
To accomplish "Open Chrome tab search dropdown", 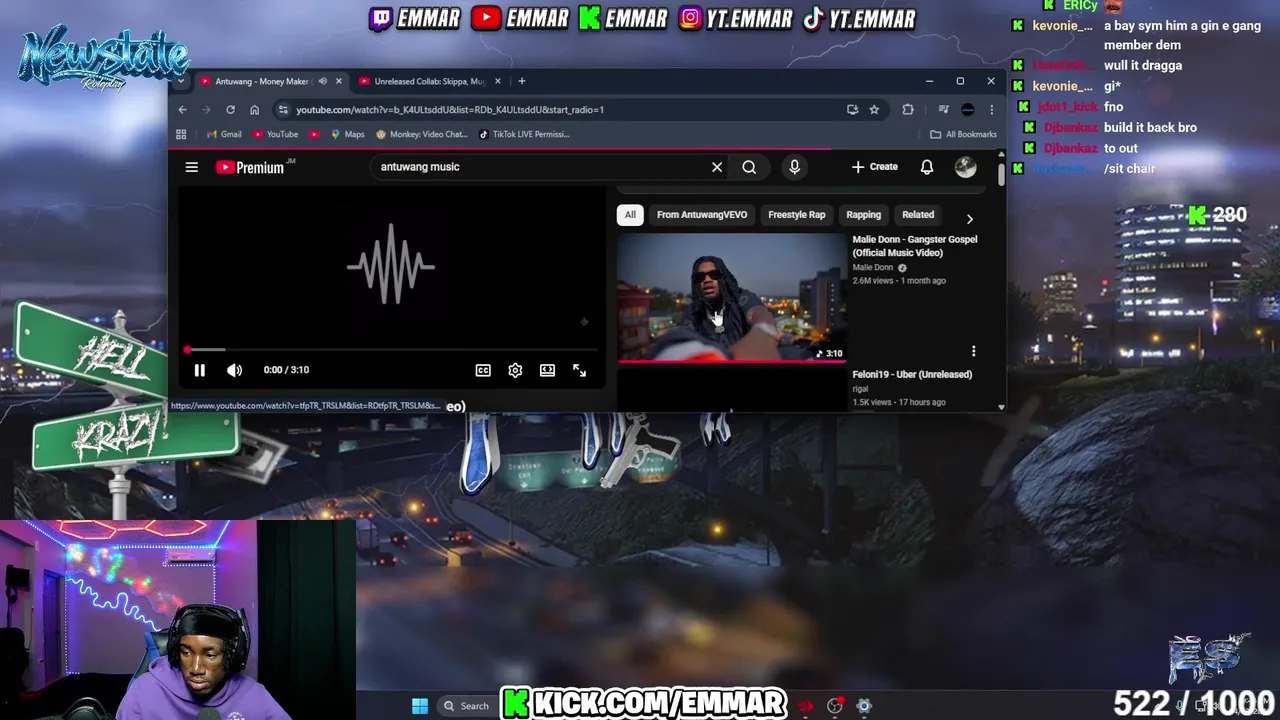I will click(180, 81).
